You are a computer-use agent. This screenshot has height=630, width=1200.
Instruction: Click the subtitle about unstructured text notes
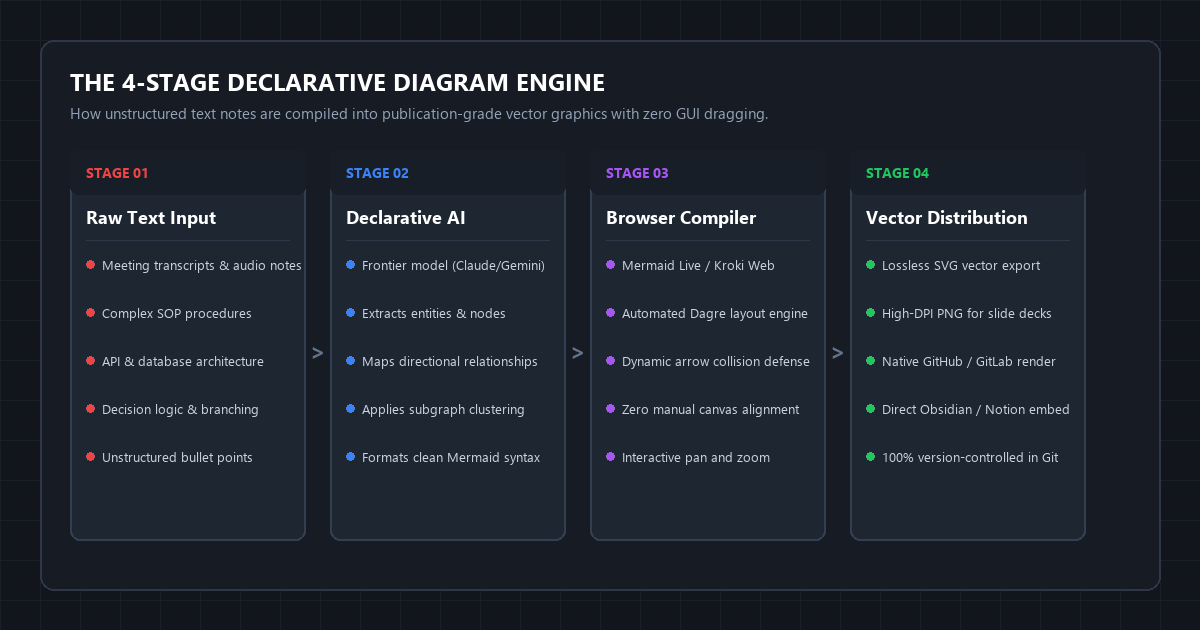coord(419,114)
